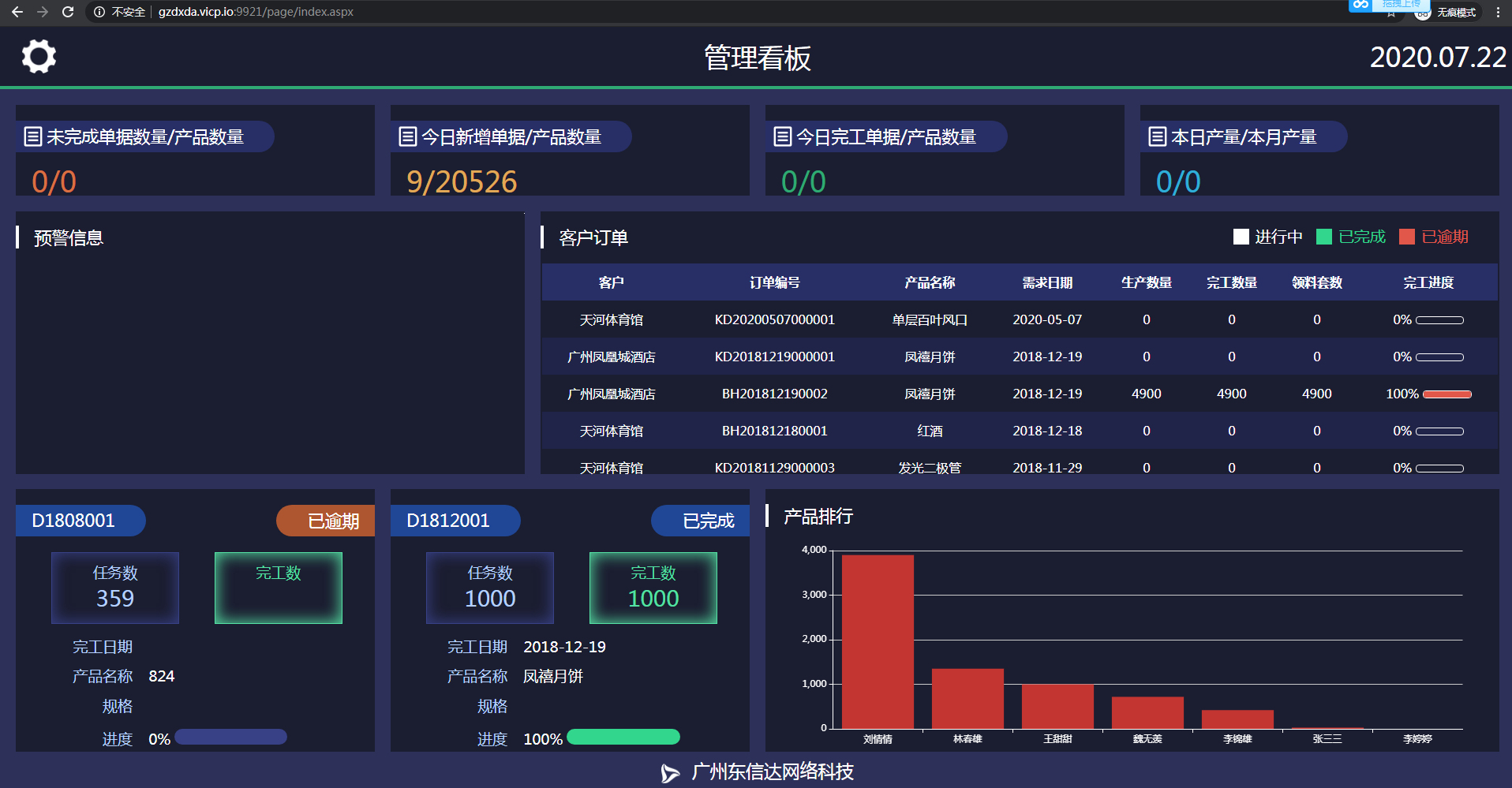This screenshot has height=788, width=1512.
Task: Click the 已逾期 badge on D1808001
Action: [x=331, y=521]
